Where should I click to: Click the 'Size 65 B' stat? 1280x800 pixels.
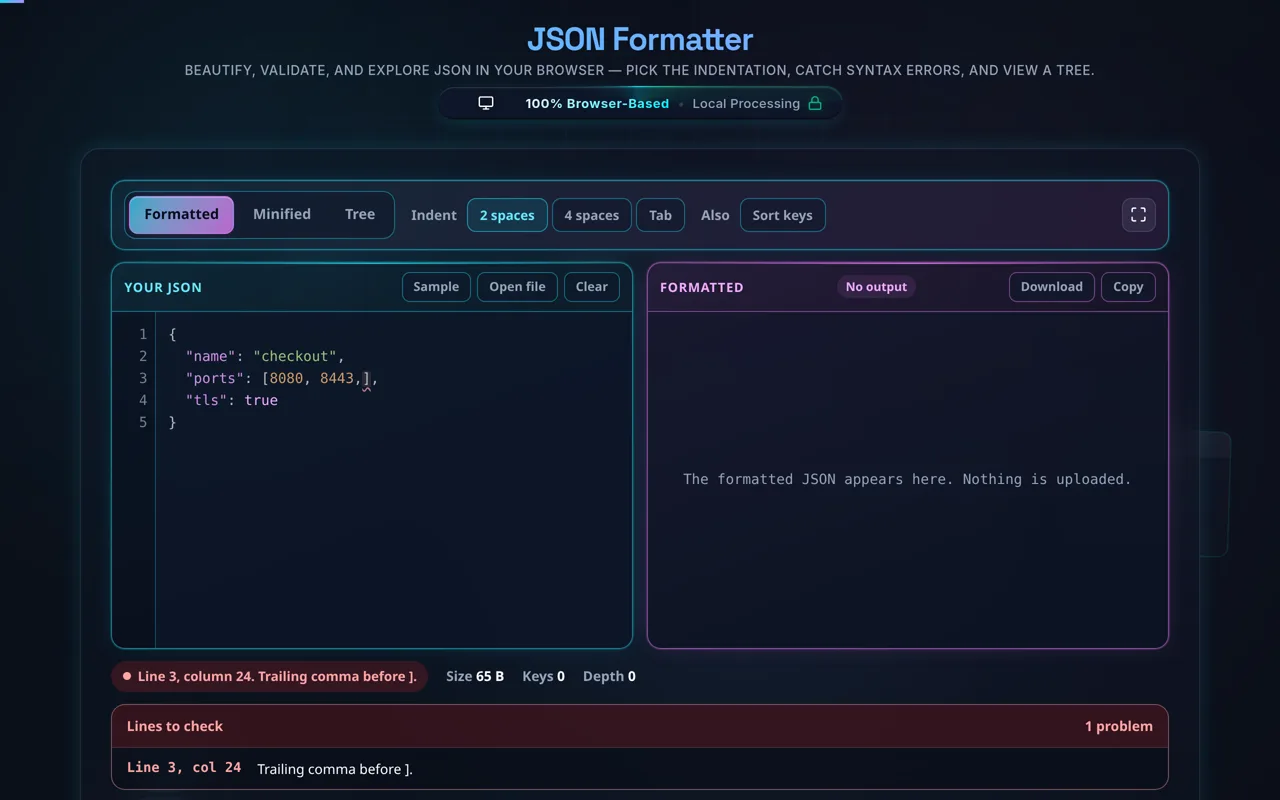[475, 677]
